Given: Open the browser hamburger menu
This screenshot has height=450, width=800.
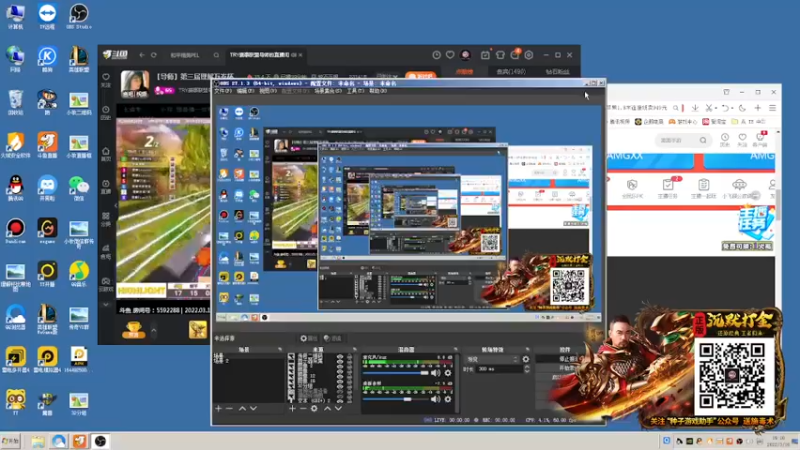Looking at the screenshot, I should [772, 108].
